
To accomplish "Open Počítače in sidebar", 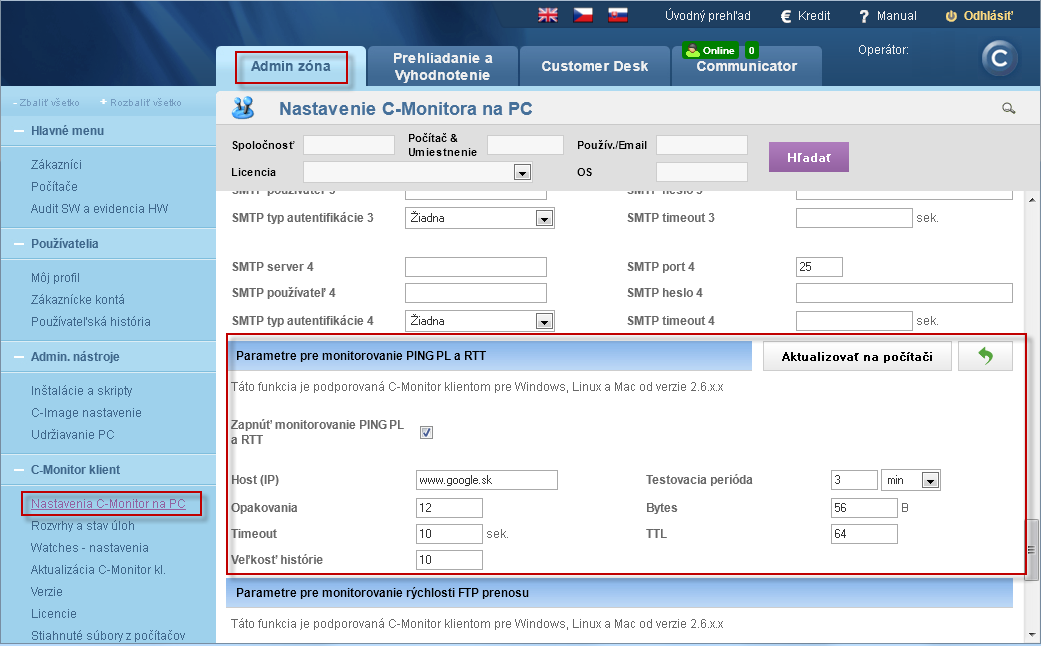I will [x=54, y=187].
